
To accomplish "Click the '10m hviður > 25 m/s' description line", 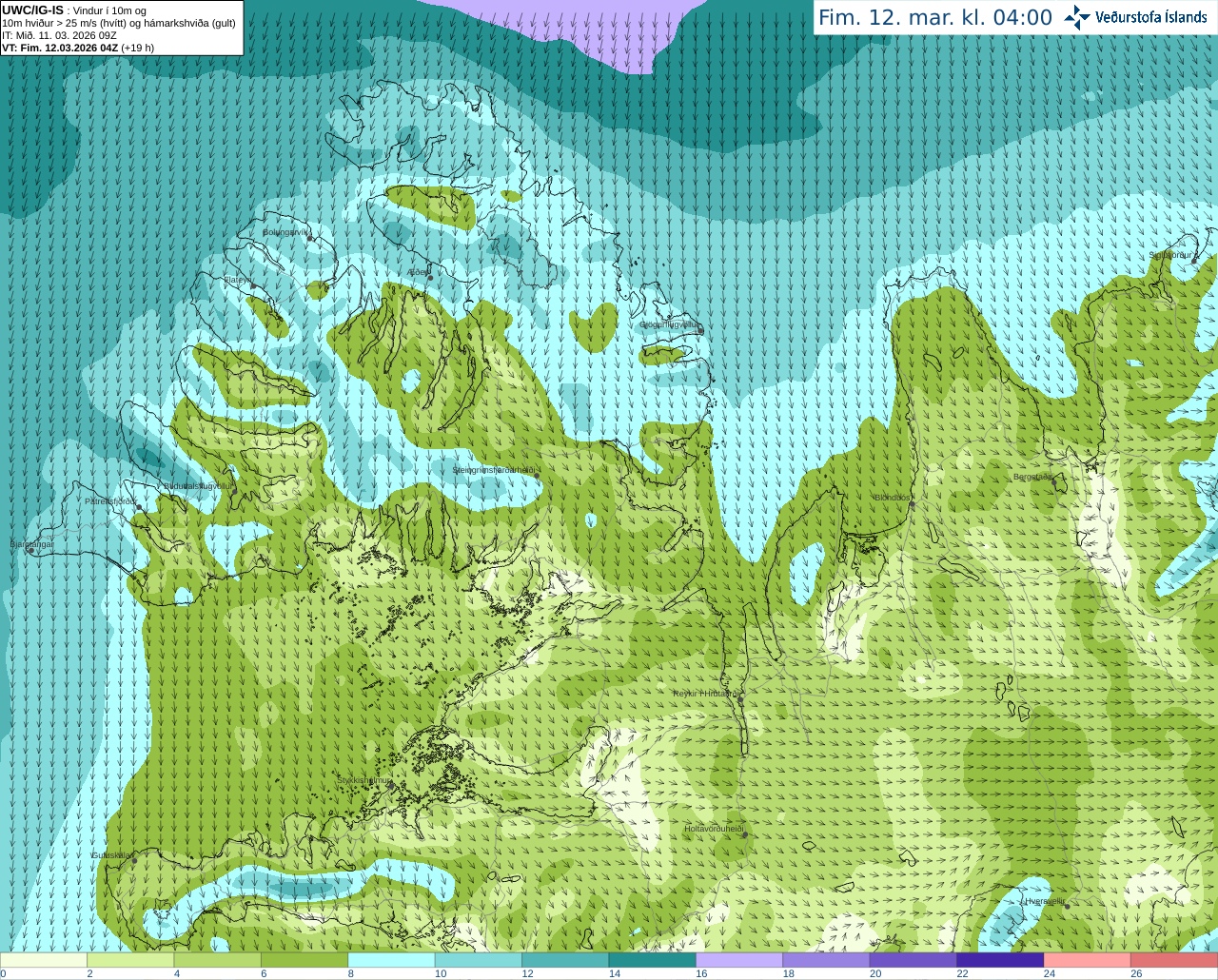I will [119, 23].
